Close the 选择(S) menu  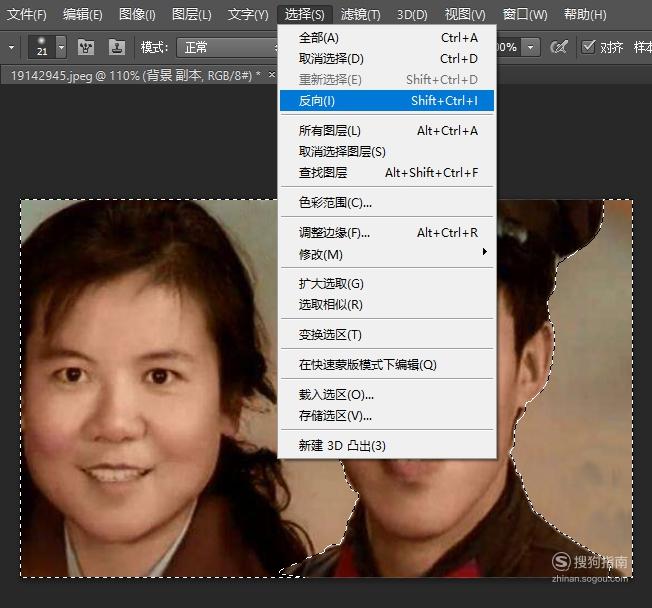pos(304,15)
